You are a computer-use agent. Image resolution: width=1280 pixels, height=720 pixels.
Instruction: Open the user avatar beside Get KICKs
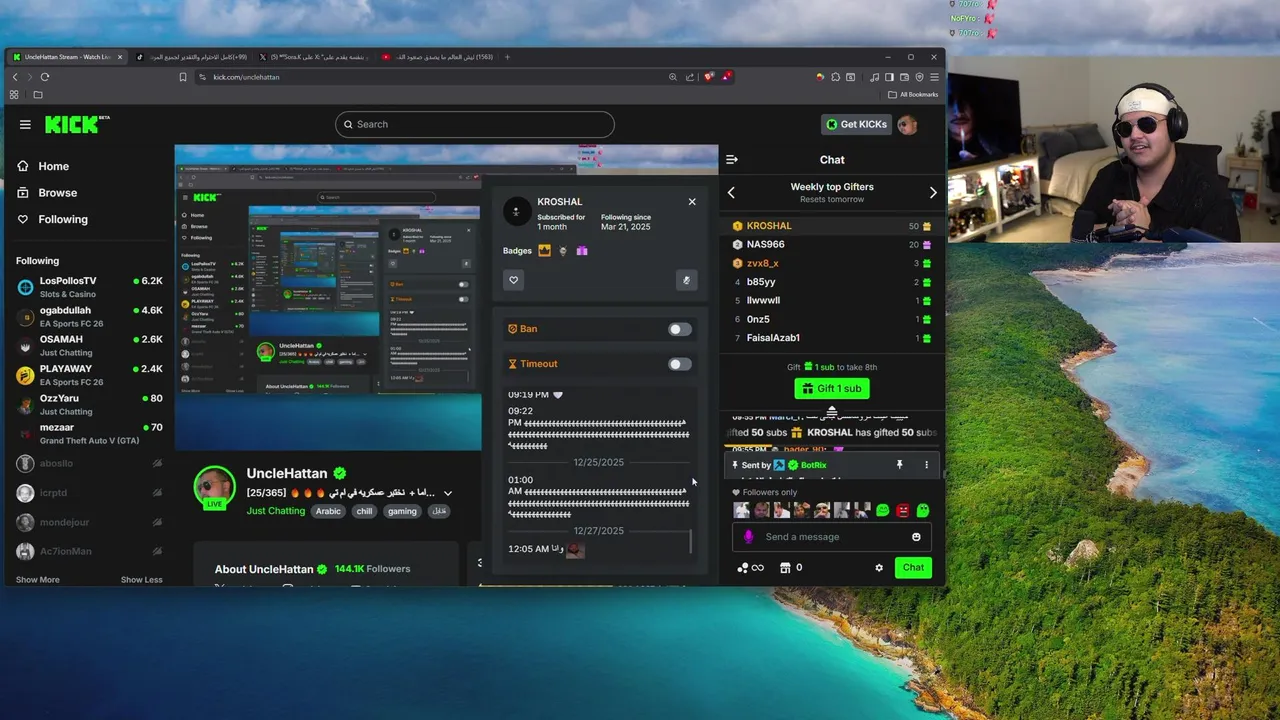(x=907, y=124)
